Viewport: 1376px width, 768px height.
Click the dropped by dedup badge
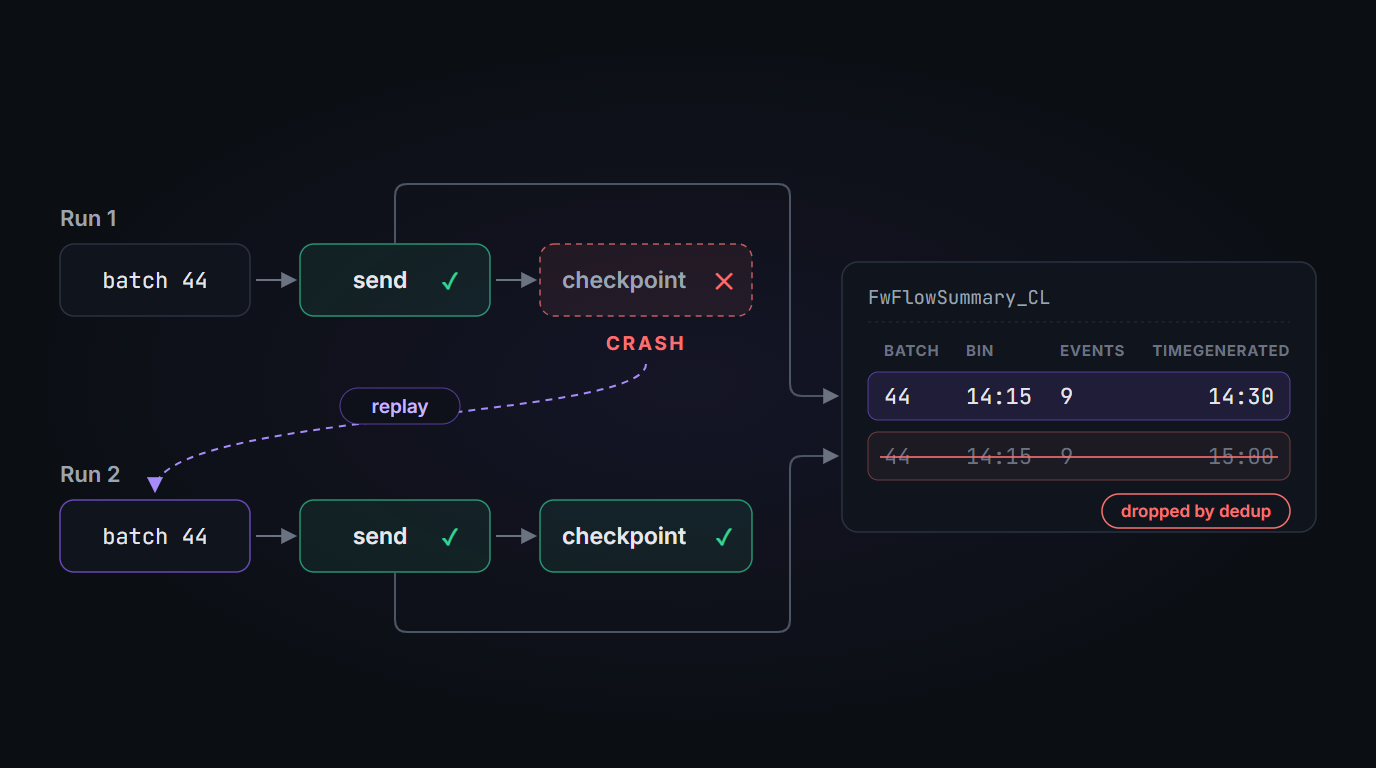point(1196,511)
